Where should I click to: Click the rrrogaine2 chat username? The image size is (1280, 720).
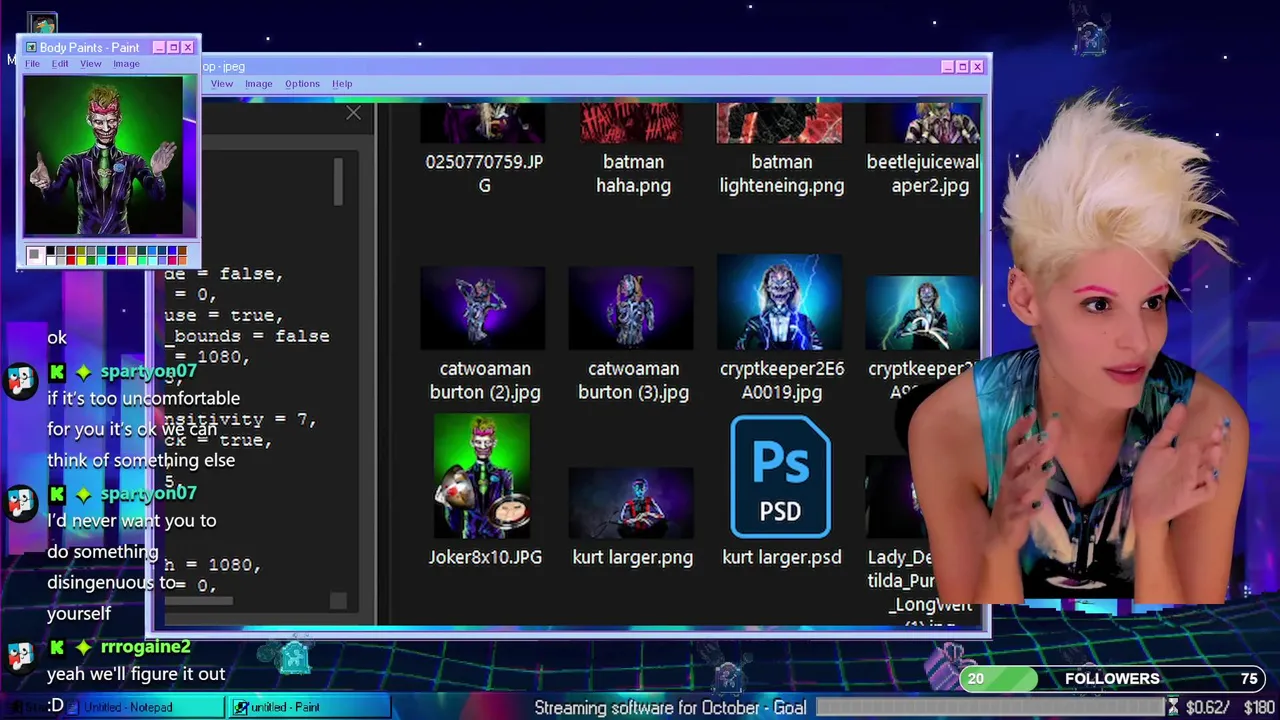pos(145,647)
